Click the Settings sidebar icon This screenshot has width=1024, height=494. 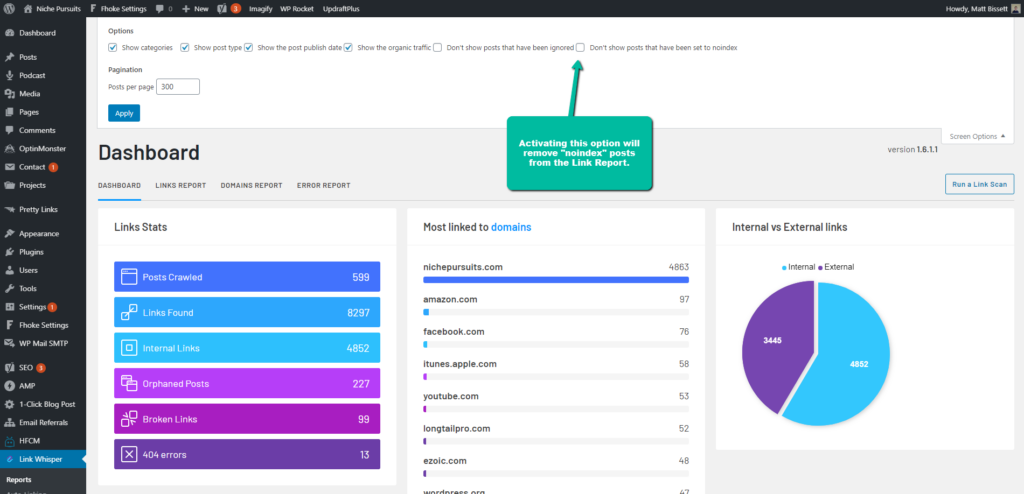pyautogui.click(x=9, y=306)
